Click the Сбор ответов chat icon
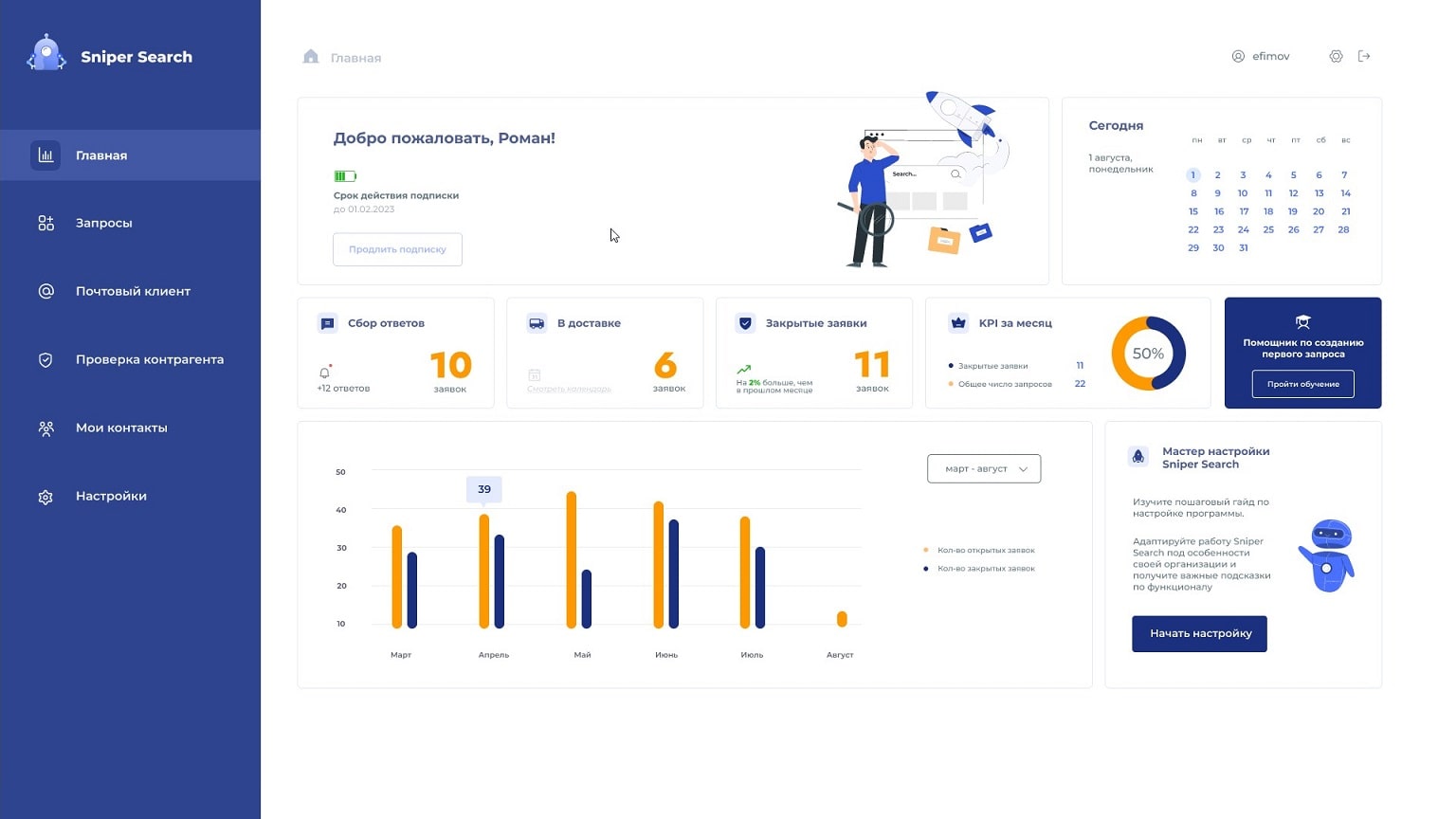 point(327,323)
